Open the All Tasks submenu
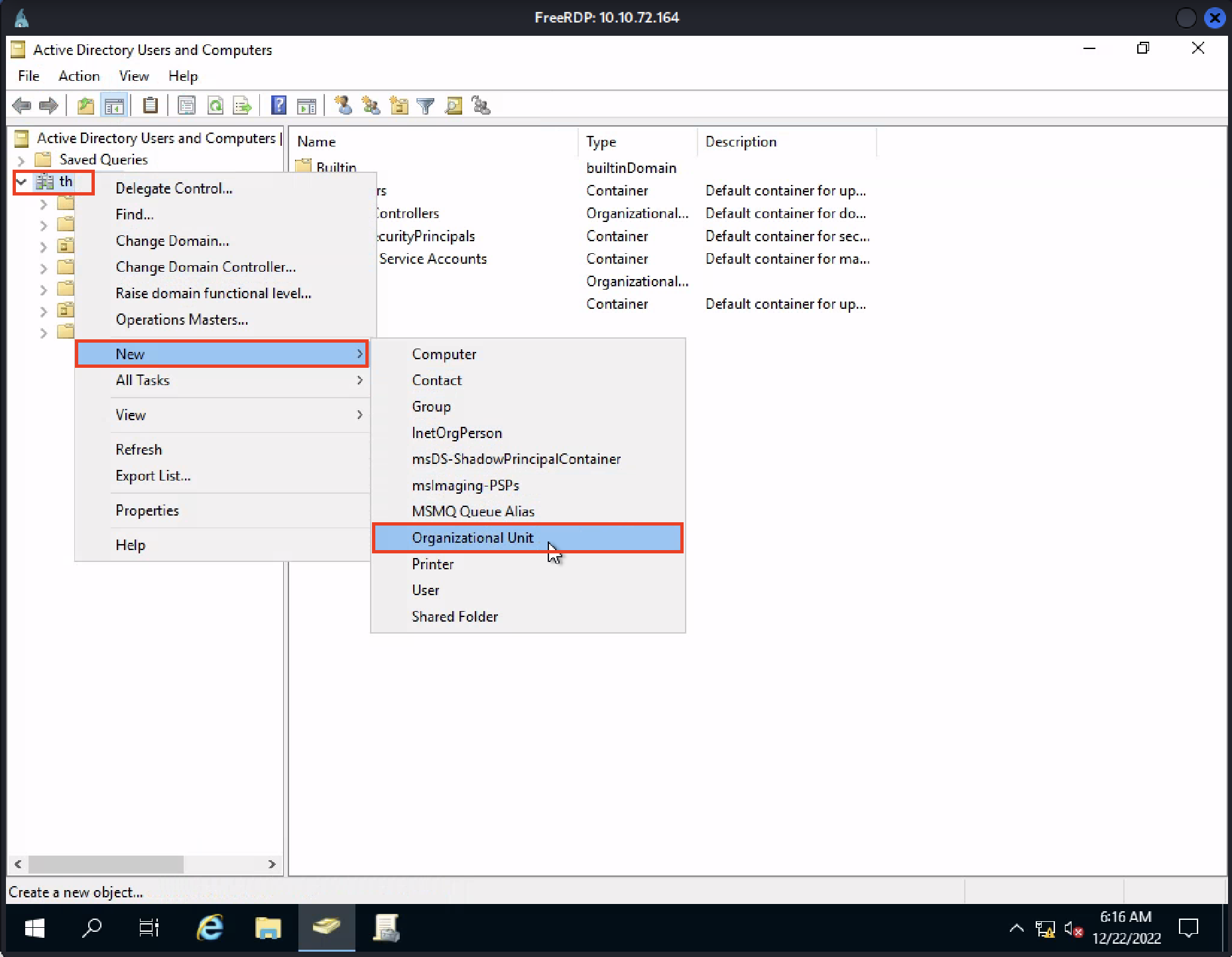 click(222, 380)
